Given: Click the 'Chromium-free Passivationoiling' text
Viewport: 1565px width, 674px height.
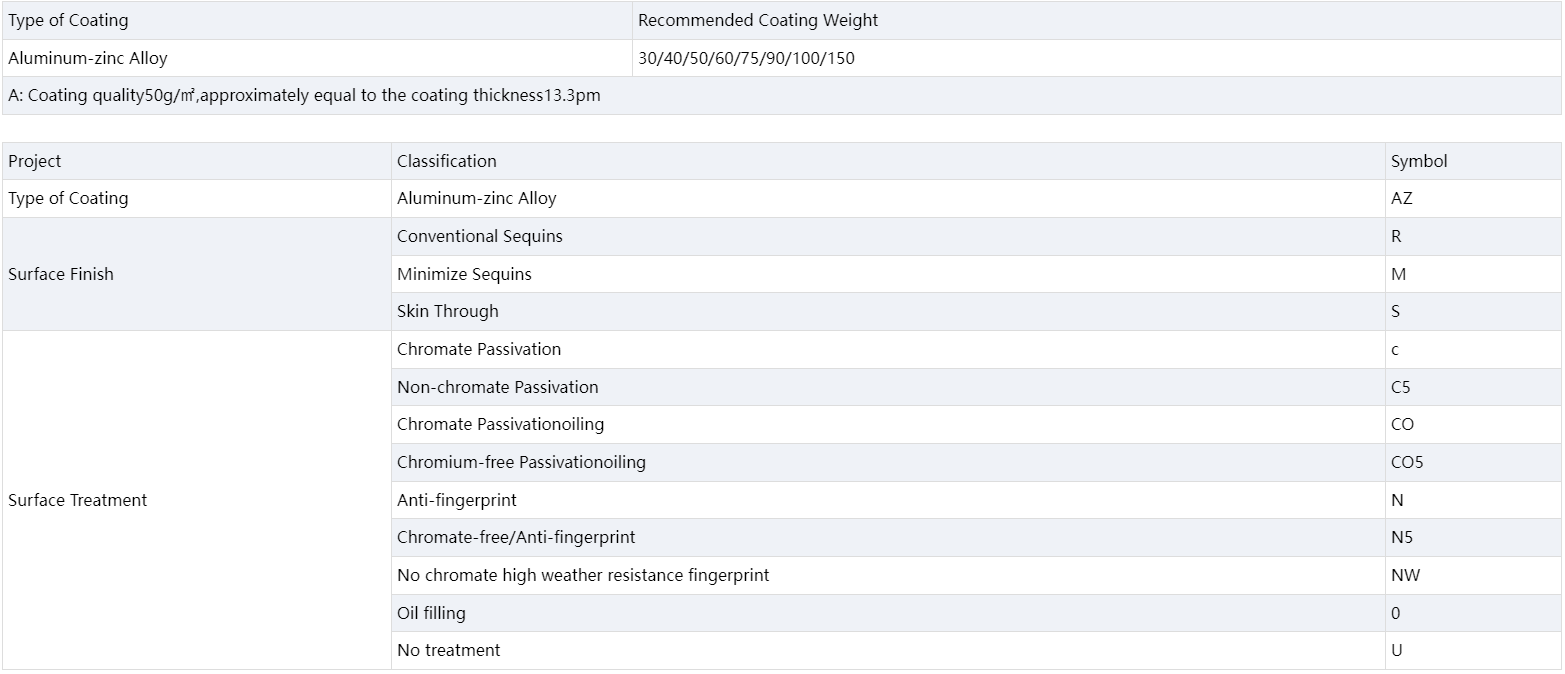Looking at the screenshot, I should coord(521,462).
